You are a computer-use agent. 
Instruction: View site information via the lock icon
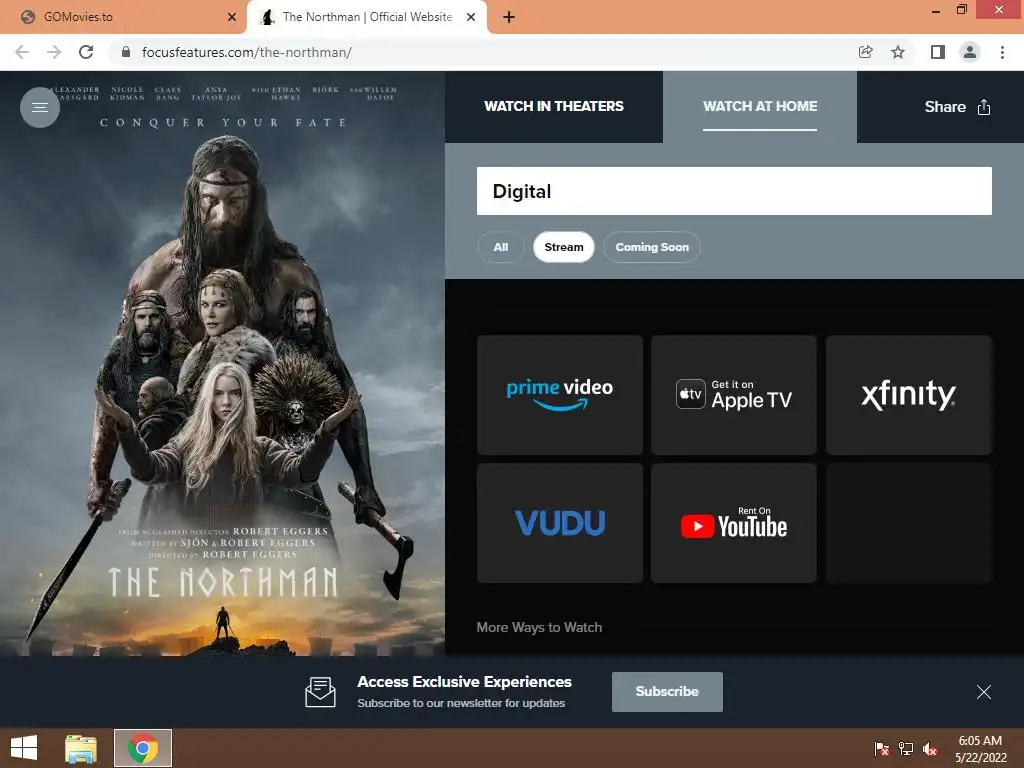126,52
